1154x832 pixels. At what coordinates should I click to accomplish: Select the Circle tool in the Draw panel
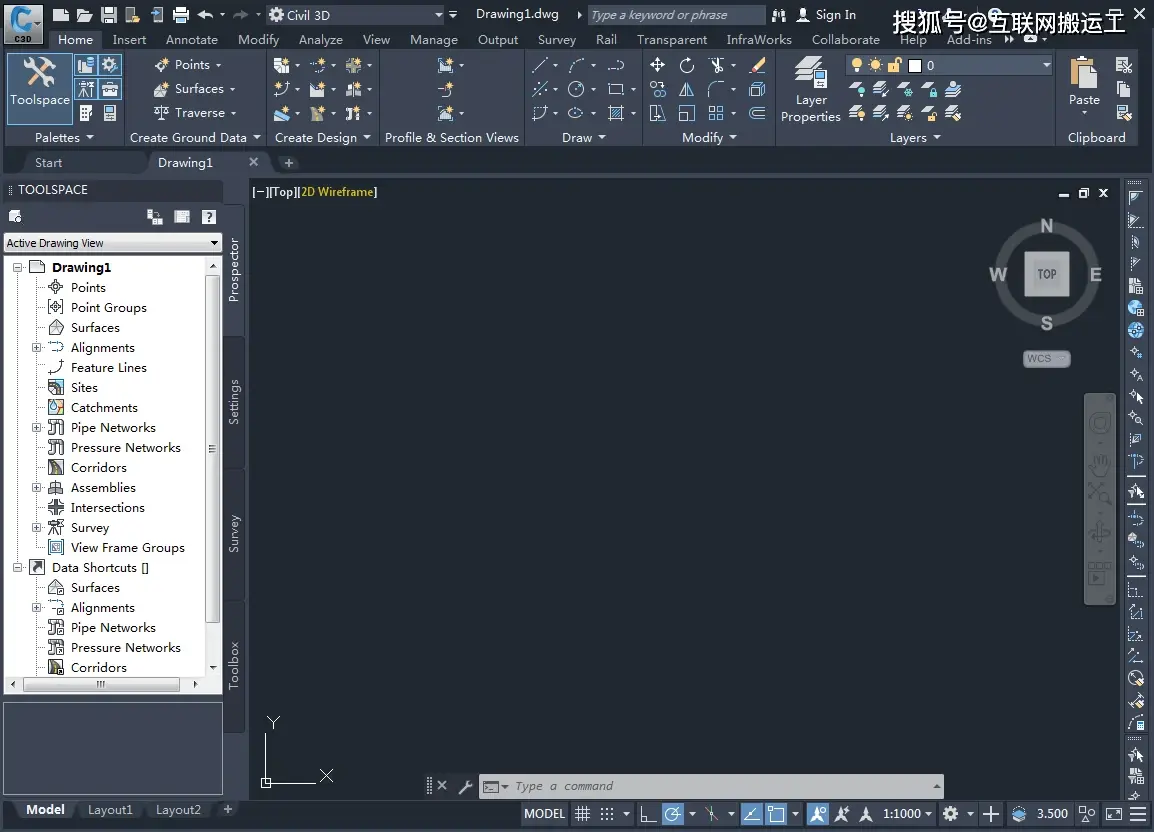[576, 90]
